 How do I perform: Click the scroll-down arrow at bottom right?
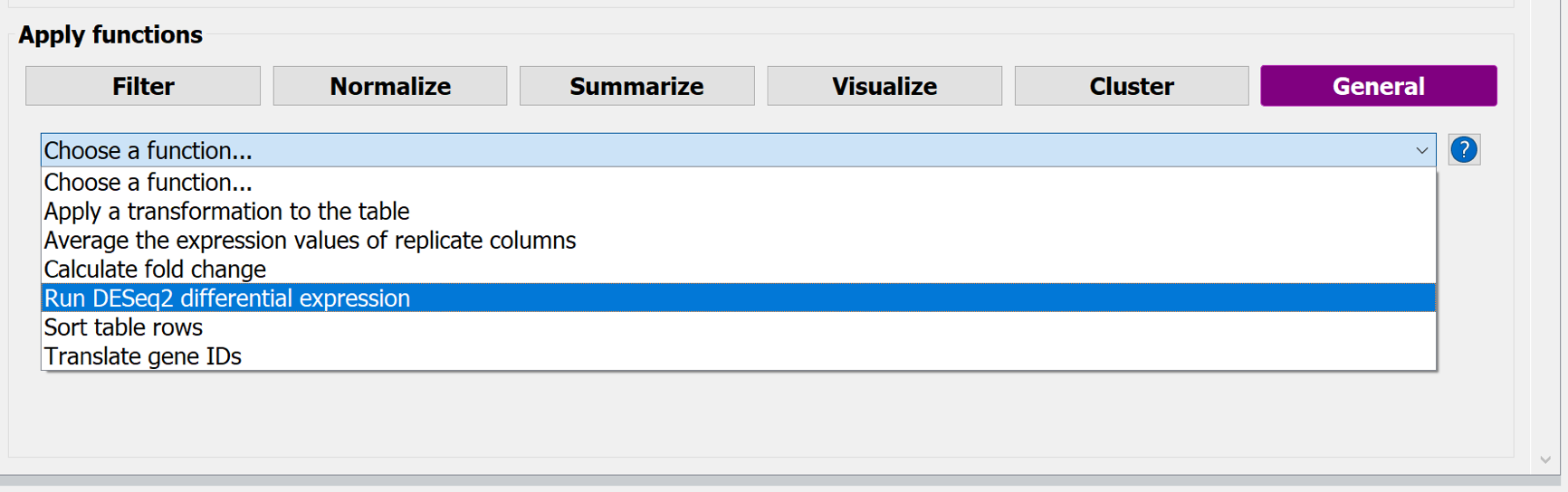[x=1545, y=459]
